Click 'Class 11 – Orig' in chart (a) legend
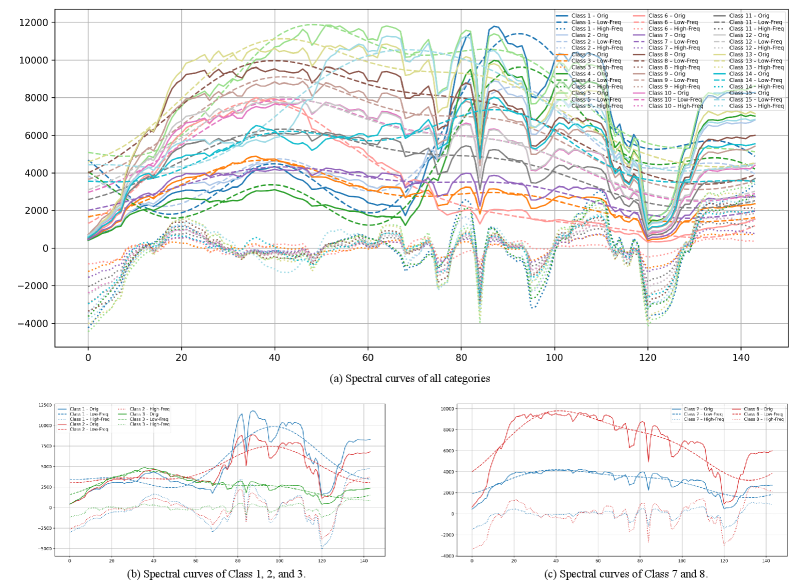This screenshot has width=797, height=583. (x=749, y=16)
